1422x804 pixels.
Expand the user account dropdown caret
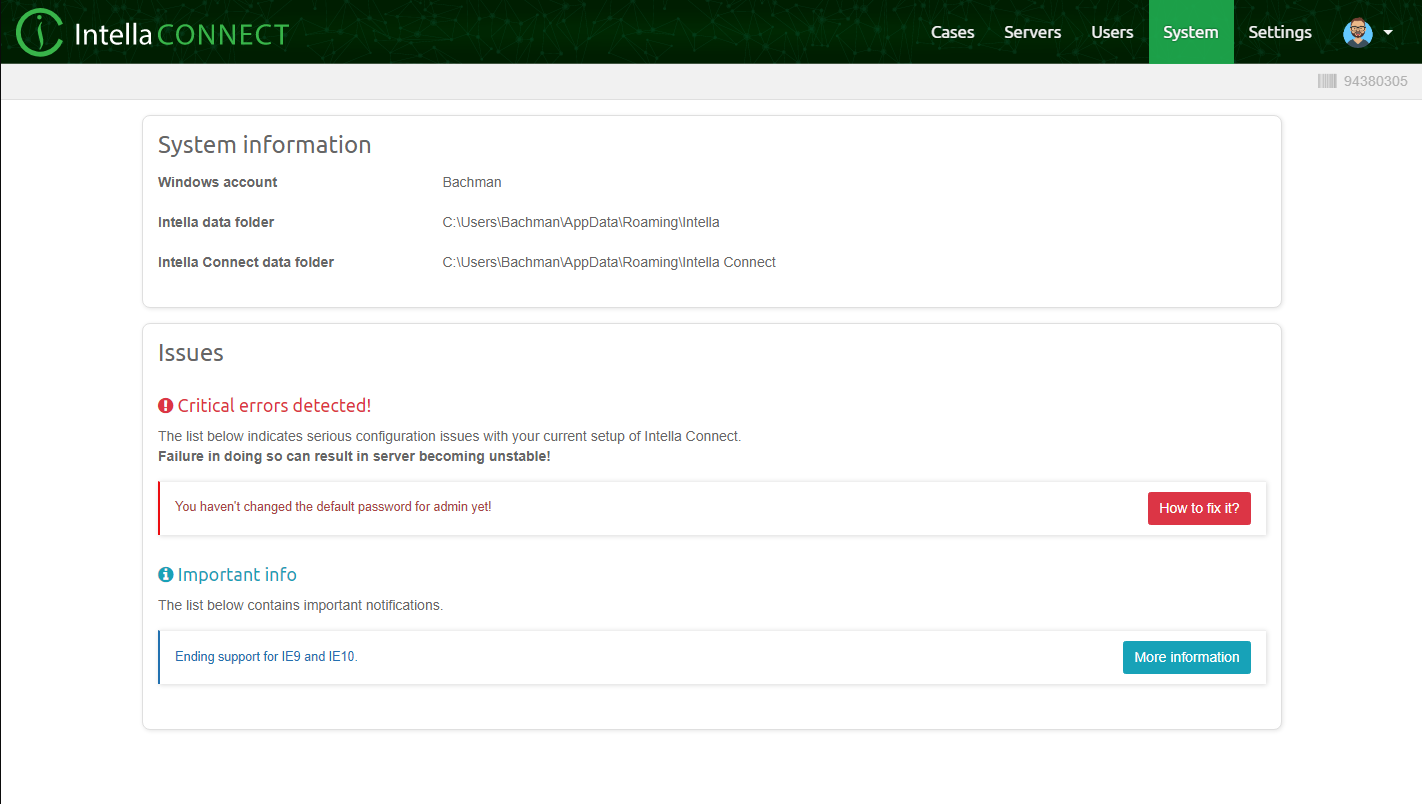[x=1388, y=32]
